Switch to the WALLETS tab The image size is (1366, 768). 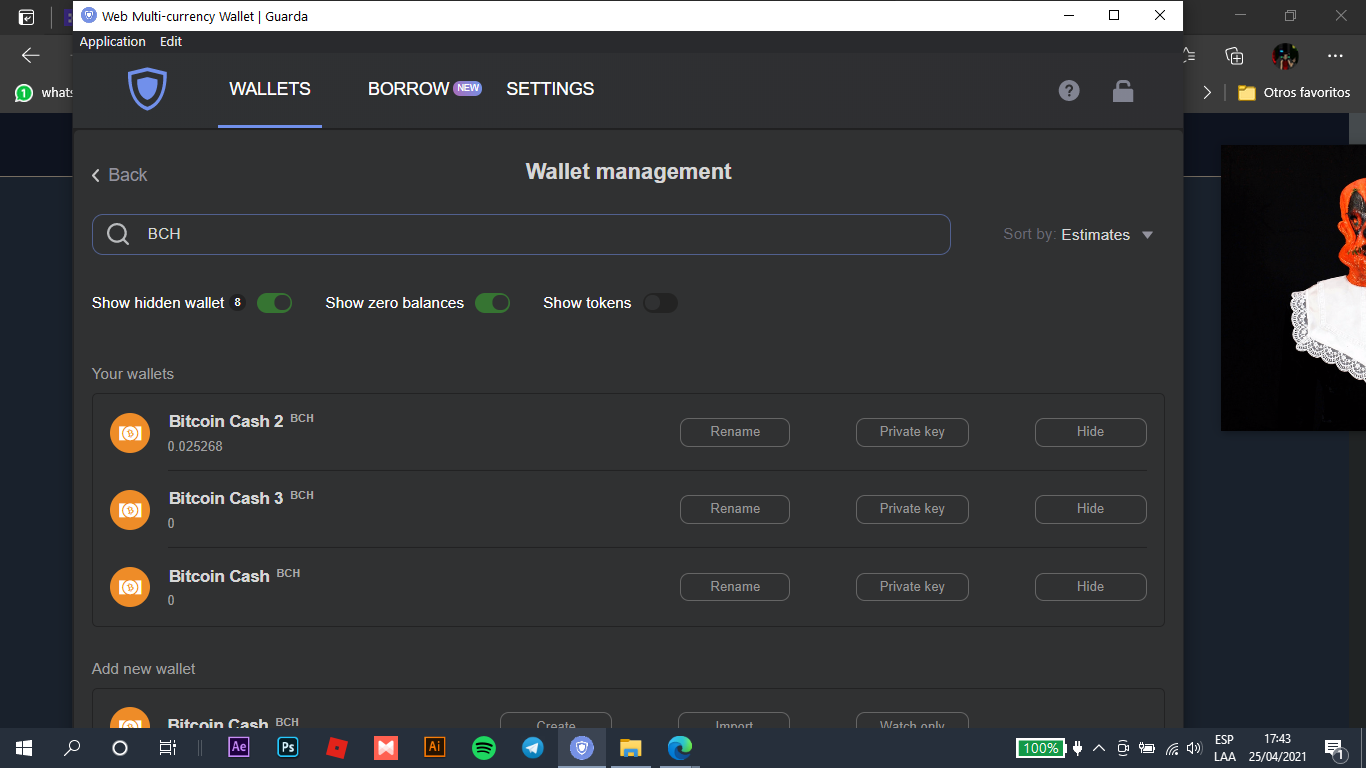270,89
